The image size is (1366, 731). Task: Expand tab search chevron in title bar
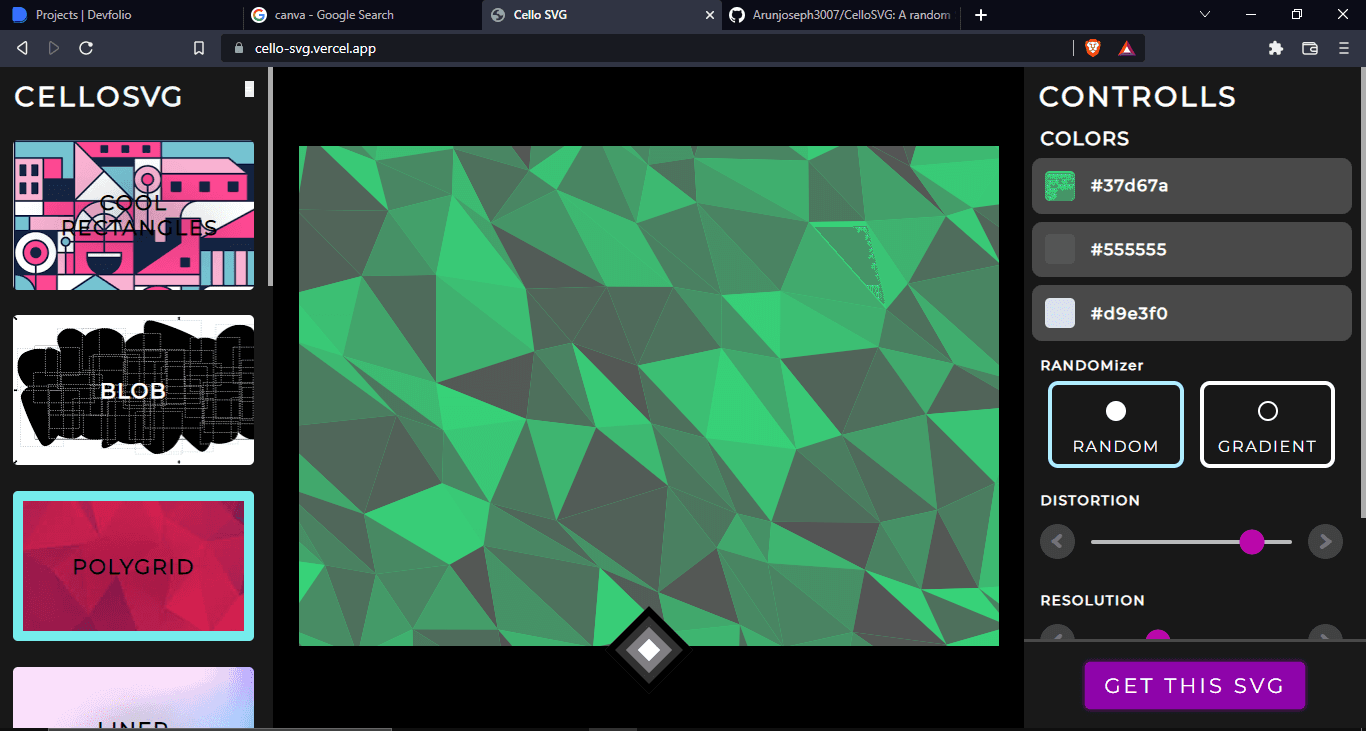[x=1205, y=14]
